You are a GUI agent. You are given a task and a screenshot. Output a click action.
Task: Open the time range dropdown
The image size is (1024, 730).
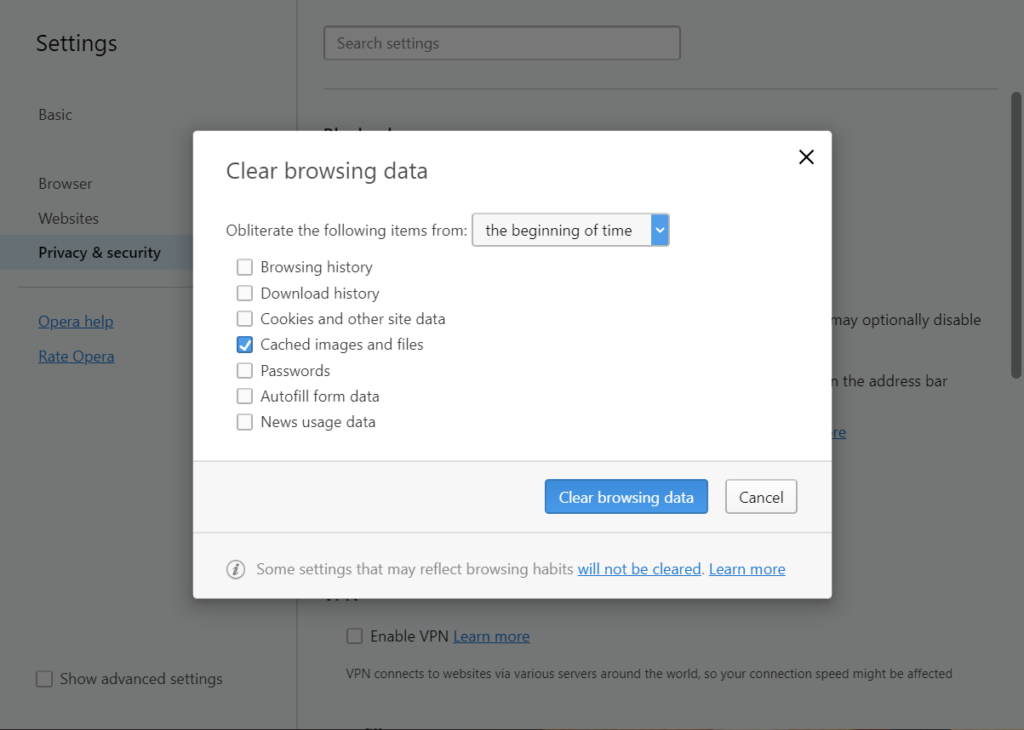[659, 229]
